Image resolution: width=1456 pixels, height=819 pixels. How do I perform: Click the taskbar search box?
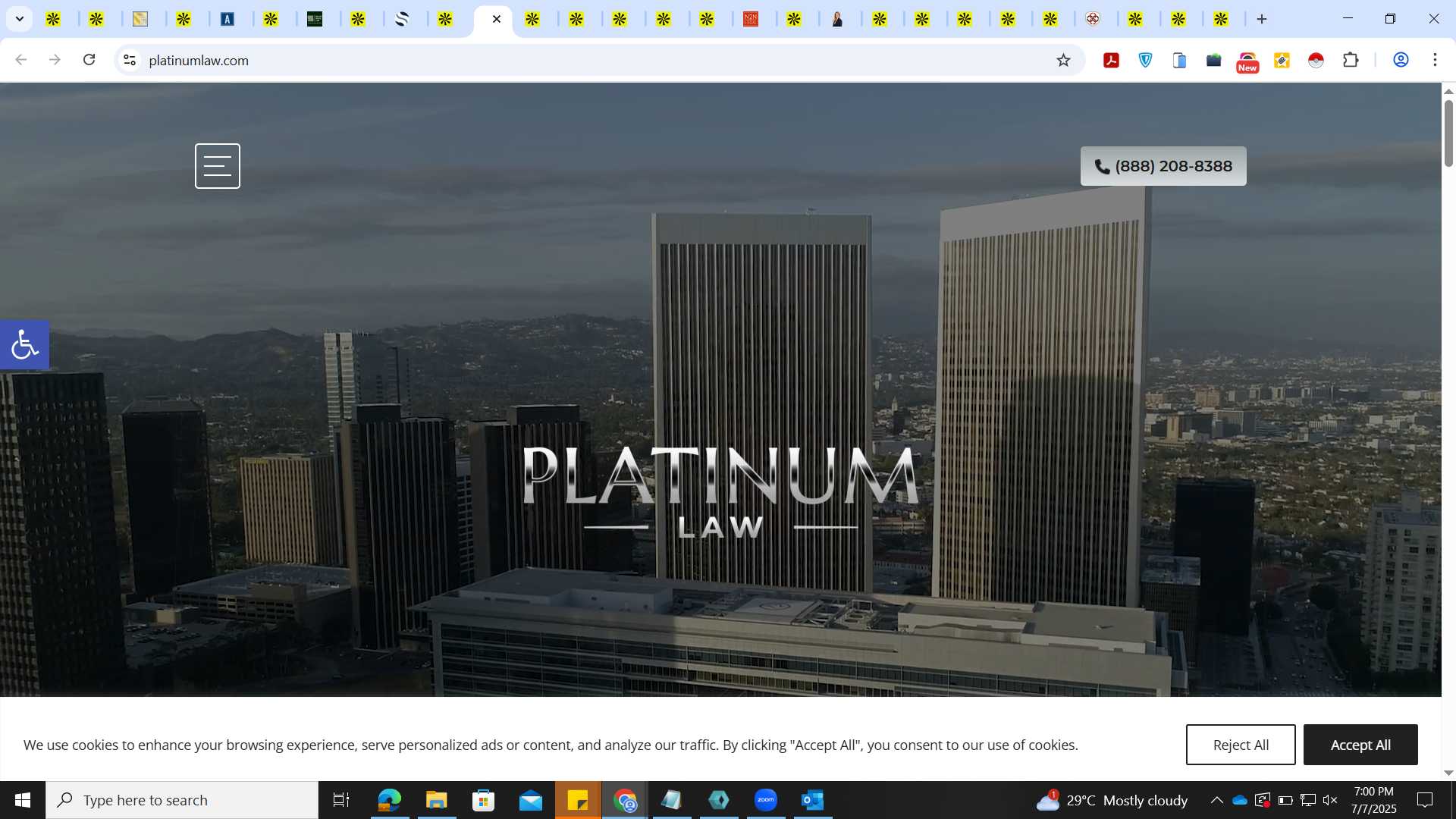click(182, 800)
